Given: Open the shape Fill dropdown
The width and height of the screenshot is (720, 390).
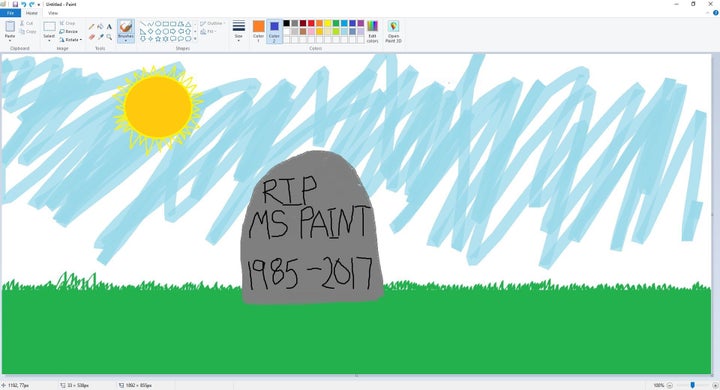Looking at the screenshot, I should point(208,31).
